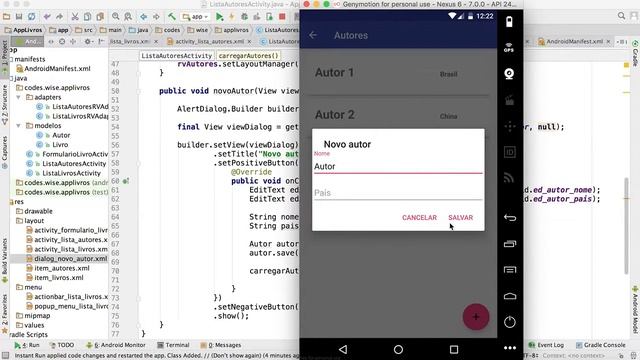Stop the running app with the red square
Screen dimensions: 640x360
coord(282,17)
